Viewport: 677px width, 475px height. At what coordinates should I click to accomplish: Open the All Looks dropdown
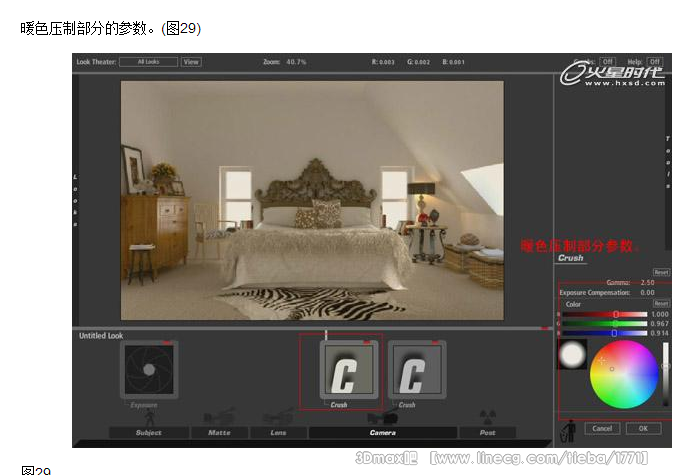(149, 62)
